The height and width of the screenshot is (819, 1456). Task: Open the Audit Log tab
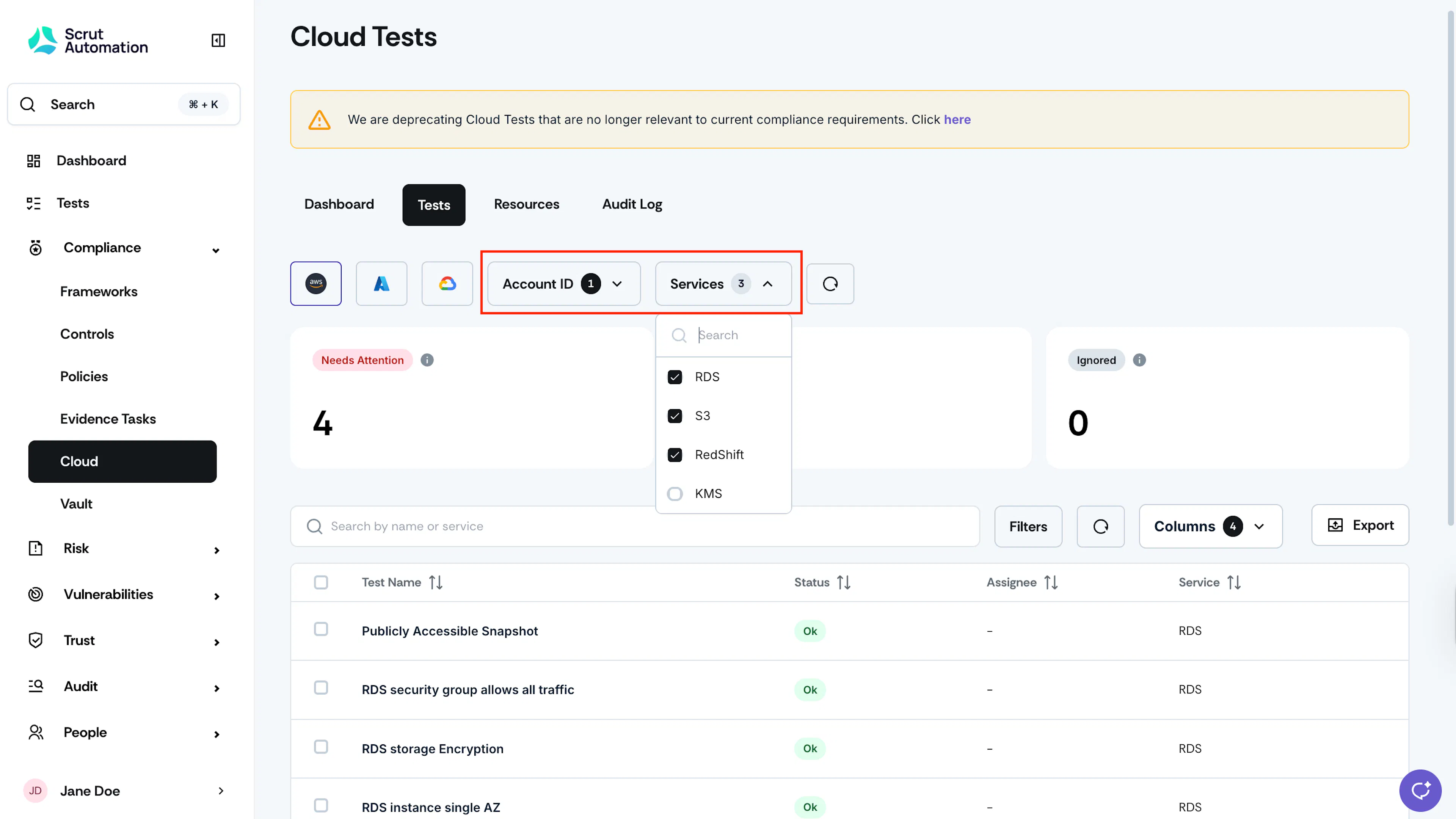632,205
